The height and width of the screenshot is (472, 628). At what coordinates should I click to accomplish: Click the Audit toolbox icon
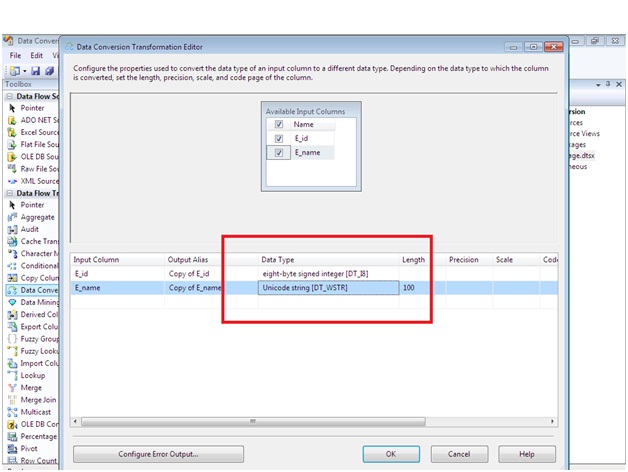(x=11, y=229)
